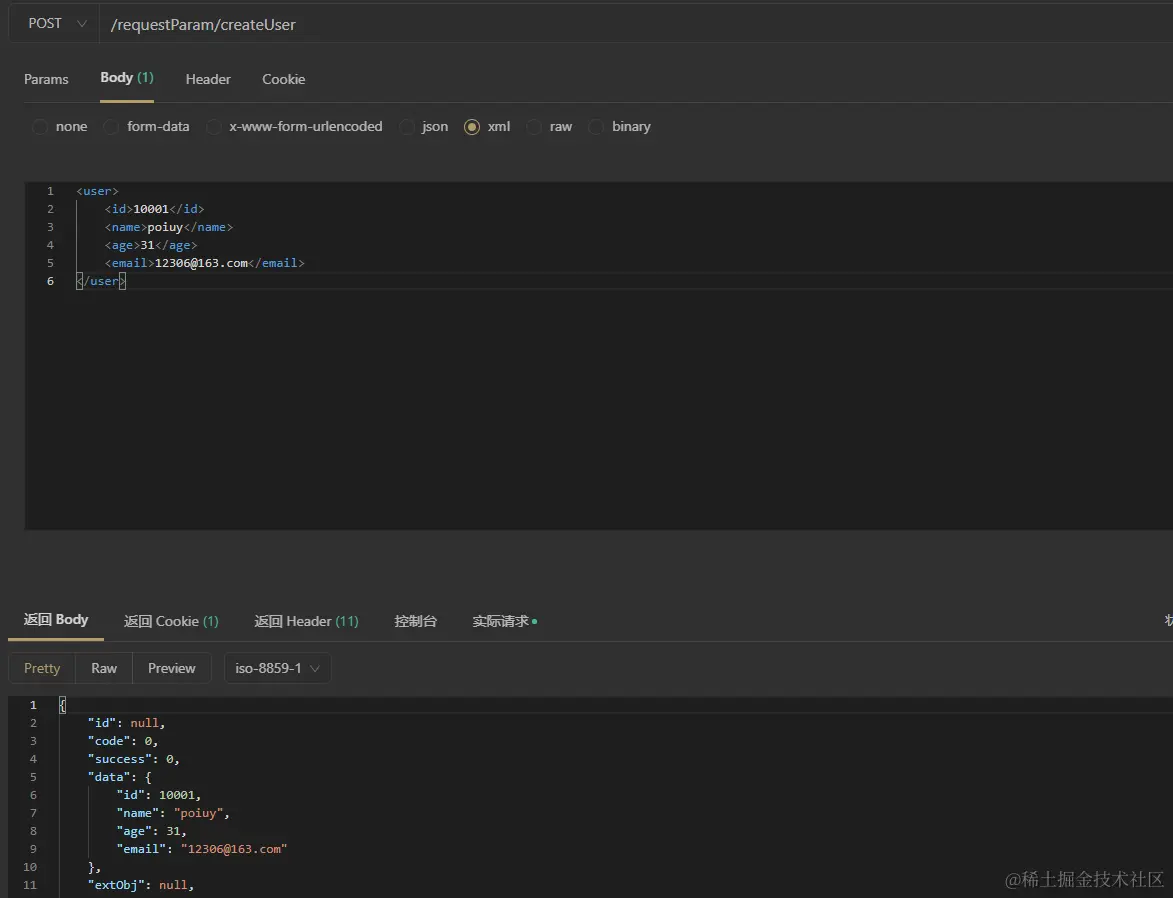Click the /requestParam/createUser URL field
1173x898 pixels.
click(636, 24)
